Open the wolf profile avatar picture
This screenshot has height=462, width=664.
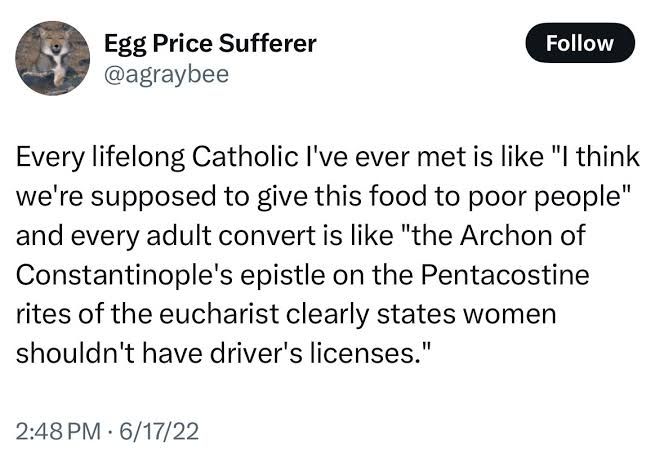click(x=53, y=57)
